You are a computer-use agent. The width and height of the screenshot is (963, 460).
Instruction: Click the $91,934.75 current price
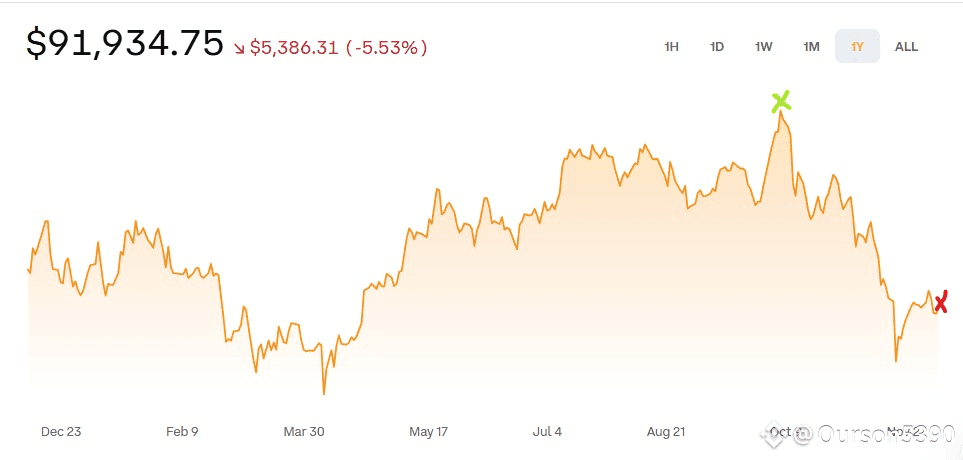tap(125, 44)
